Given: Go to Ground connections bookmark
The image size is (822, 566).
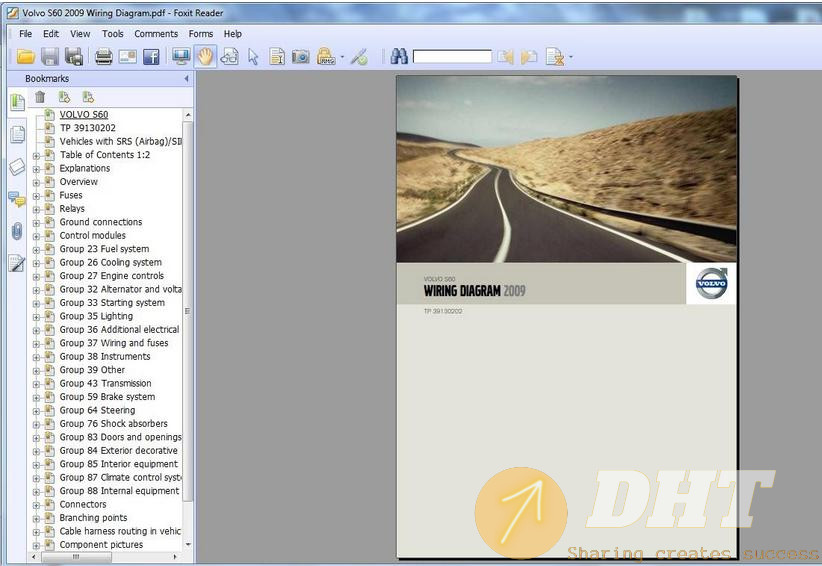Looking at the screenshot, I should click(101, 222).
